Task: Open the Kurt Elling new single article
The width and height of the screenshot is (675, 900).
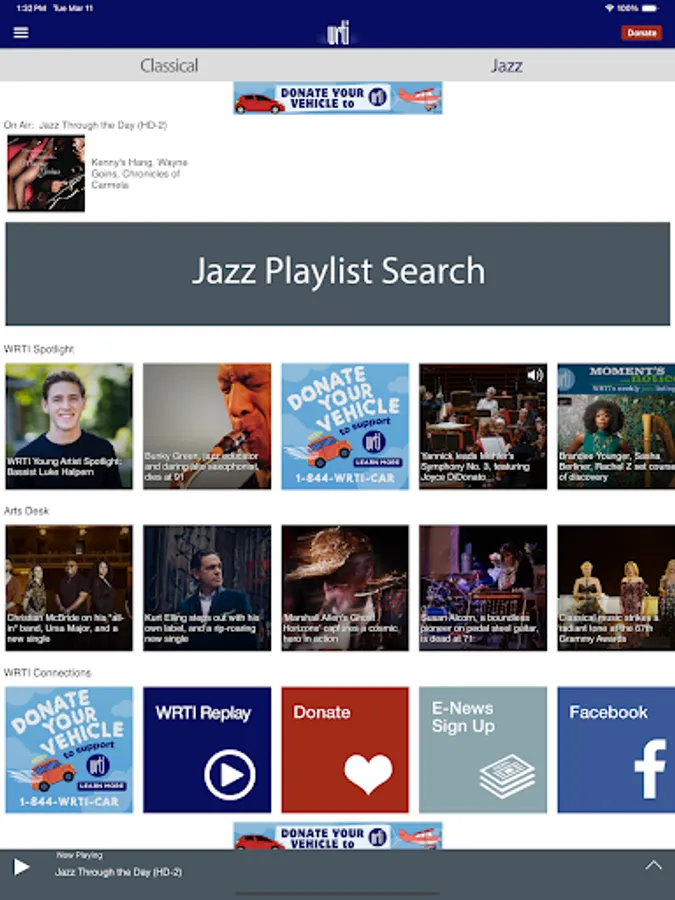Action: [x=207, y=588]
